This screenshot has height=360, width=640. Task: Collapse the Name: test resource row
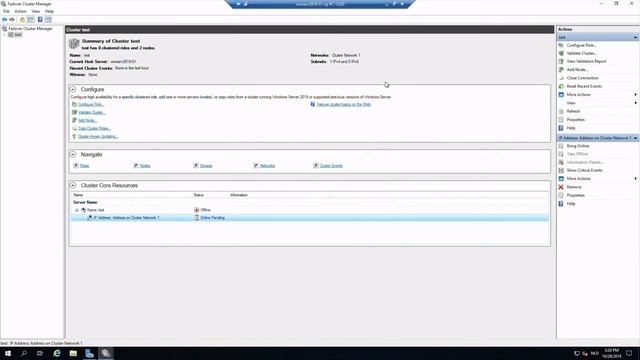pos(77,210)
